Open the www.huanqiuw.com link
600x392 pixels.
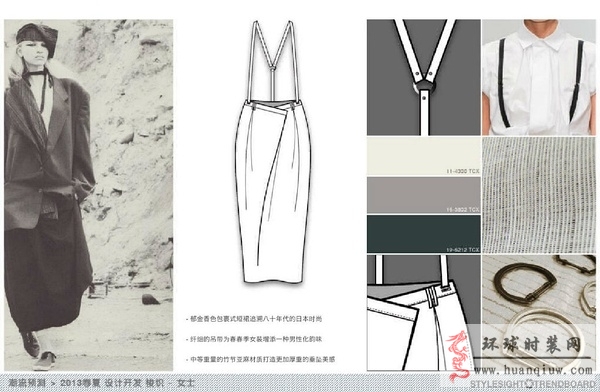coord(533,370)
